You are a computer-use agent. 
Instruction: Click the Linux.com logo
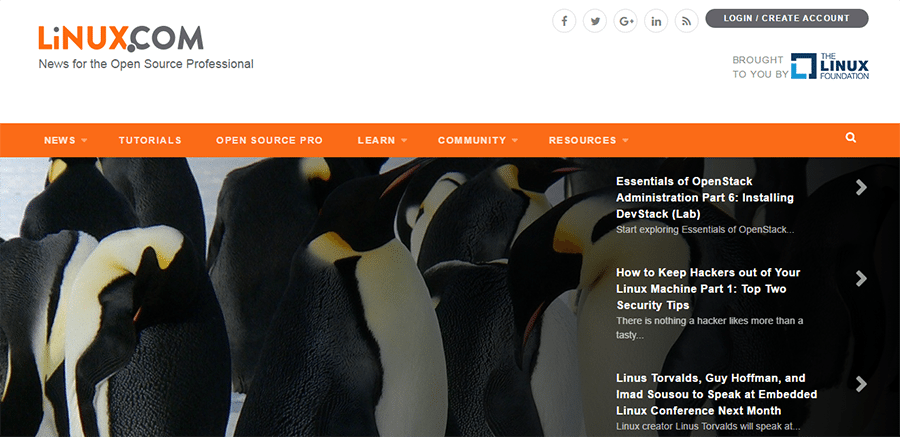coord(121,38)
